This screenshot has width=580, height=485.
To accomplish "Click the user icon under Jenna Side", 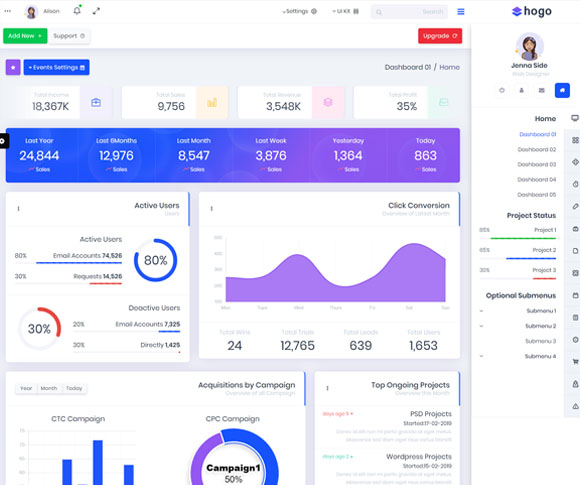I will coord(522,90).
